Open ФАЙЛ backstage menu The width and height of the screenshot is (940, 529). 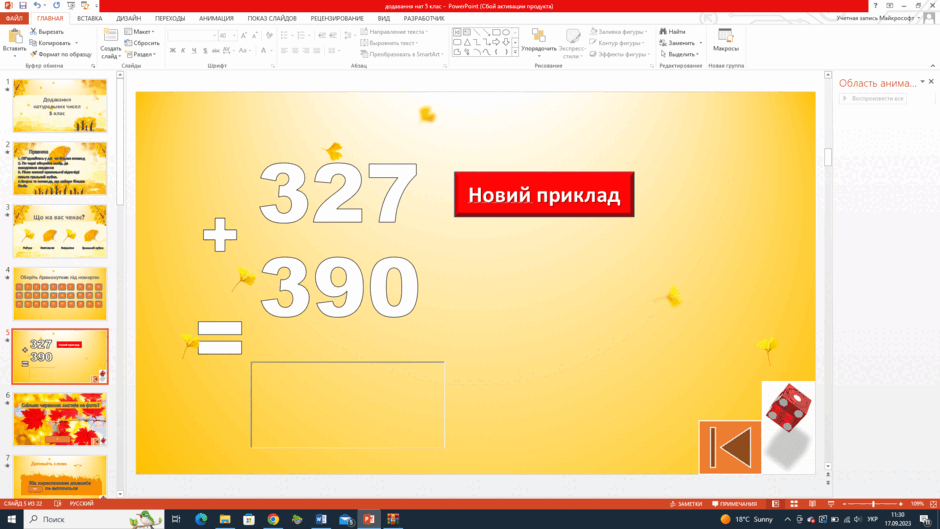pos(14,18)
